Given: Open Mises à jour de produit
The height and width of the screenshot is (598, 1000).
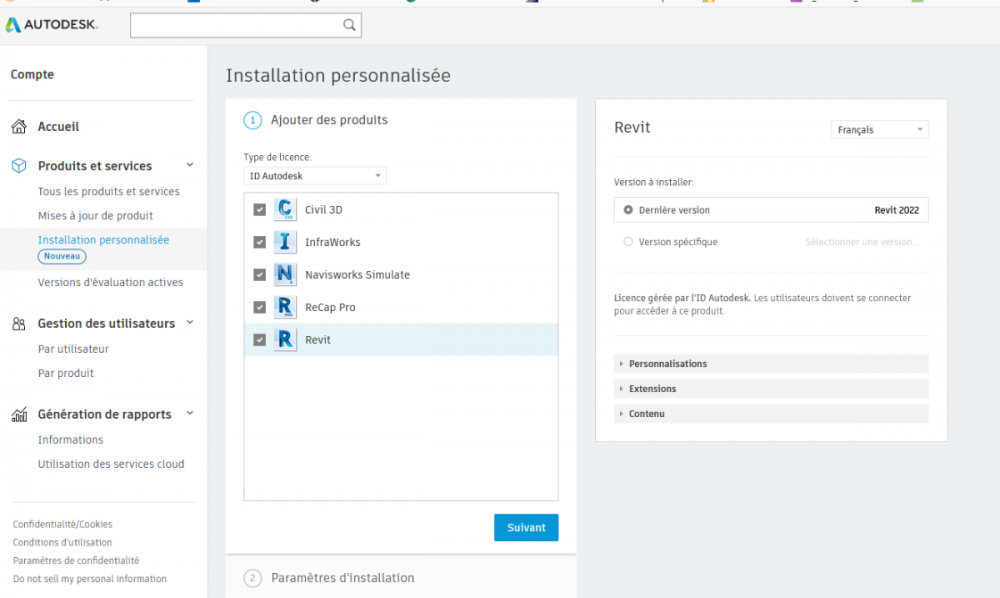Looking at the screenshot, I should click(95, 215).
